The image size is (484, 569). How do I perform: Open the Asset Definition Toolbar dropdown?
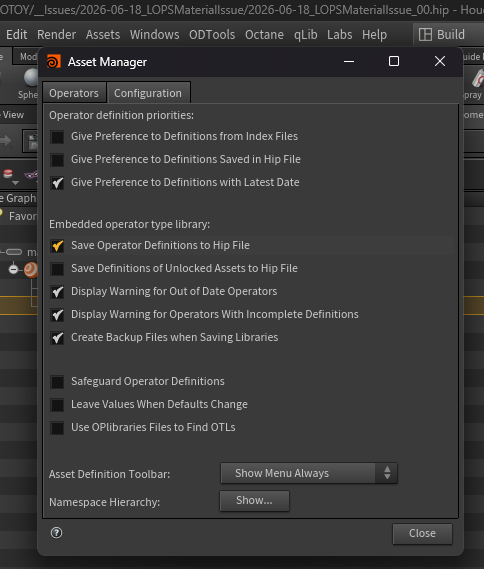(309, 473)
